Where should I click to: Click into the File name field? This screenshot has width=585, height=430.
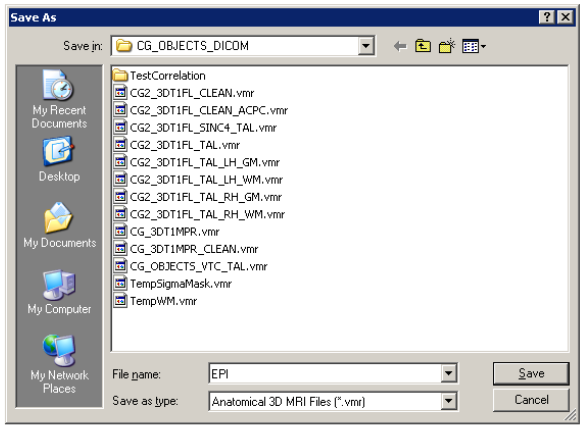click(x=325, y=373)
